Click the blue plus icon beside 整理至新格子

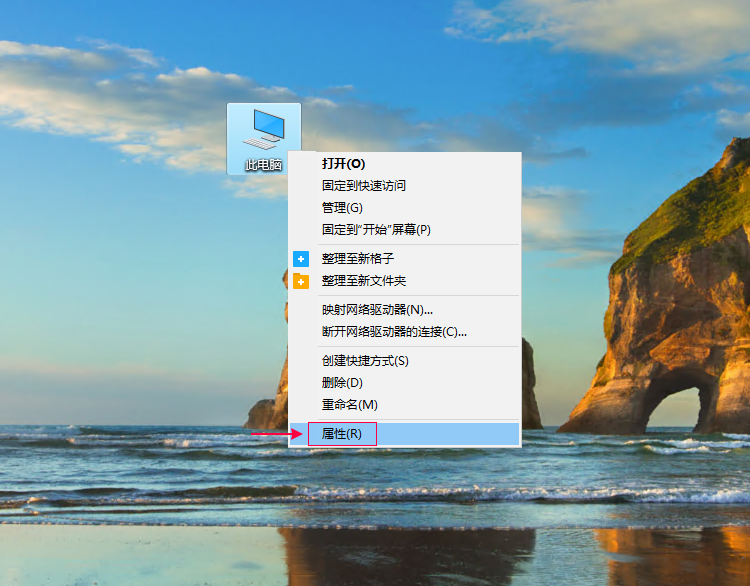tap(301, 259)
